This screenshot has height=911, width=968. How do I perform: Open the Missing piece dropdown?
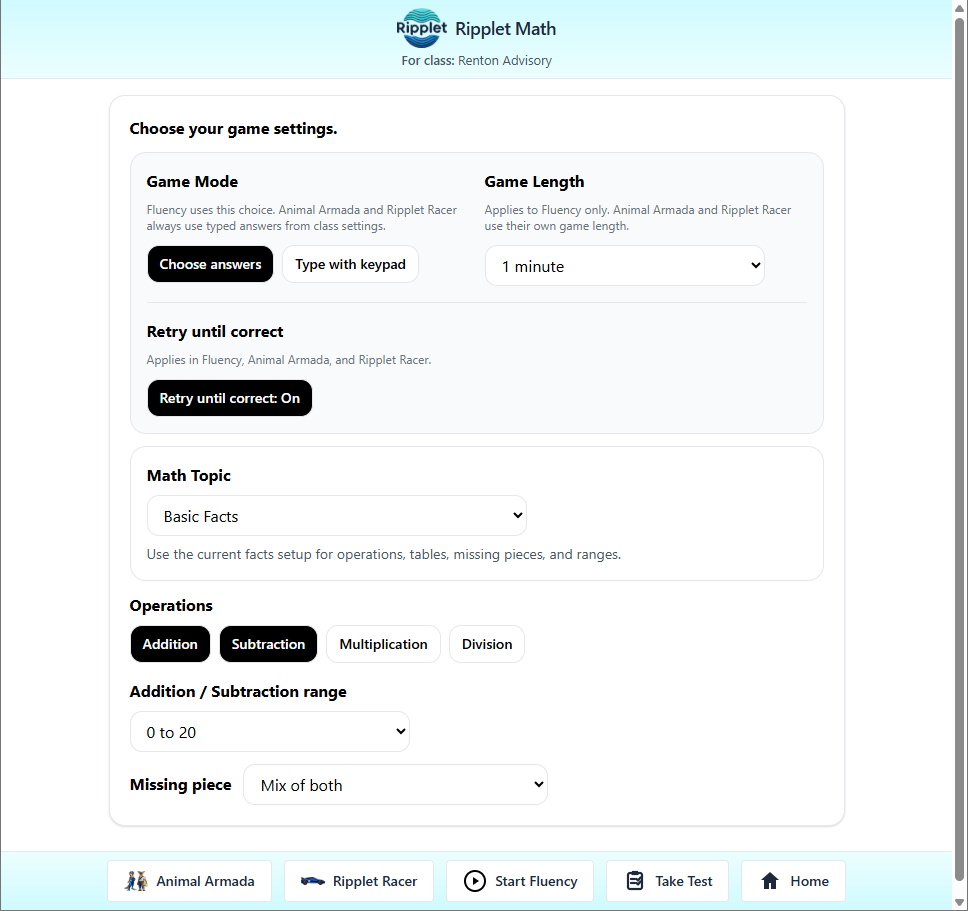click(395, 784)
